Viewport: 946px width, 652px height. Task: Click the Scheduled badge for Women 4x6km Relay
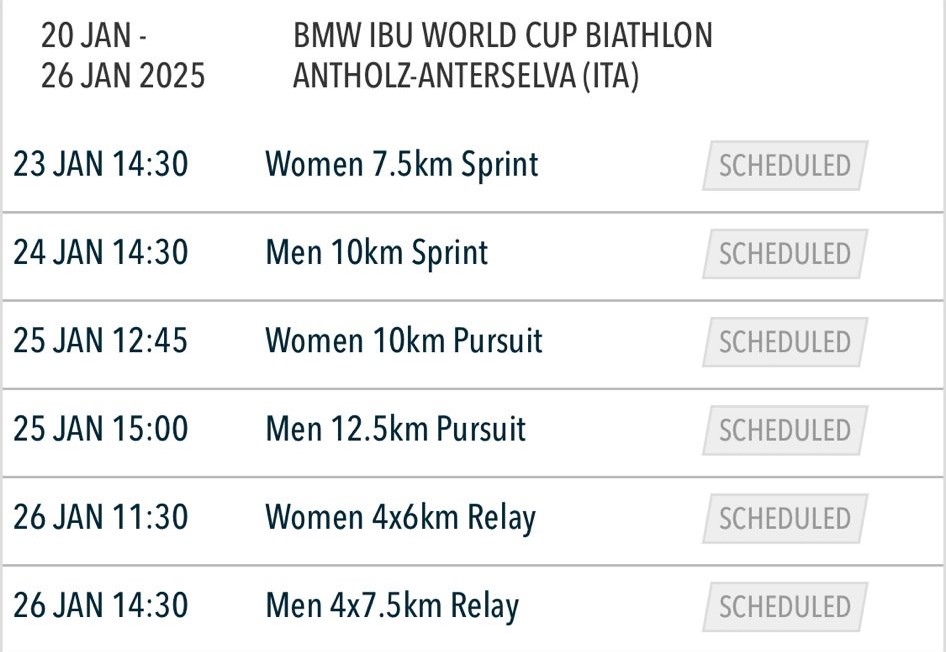(x=785, y=518)
